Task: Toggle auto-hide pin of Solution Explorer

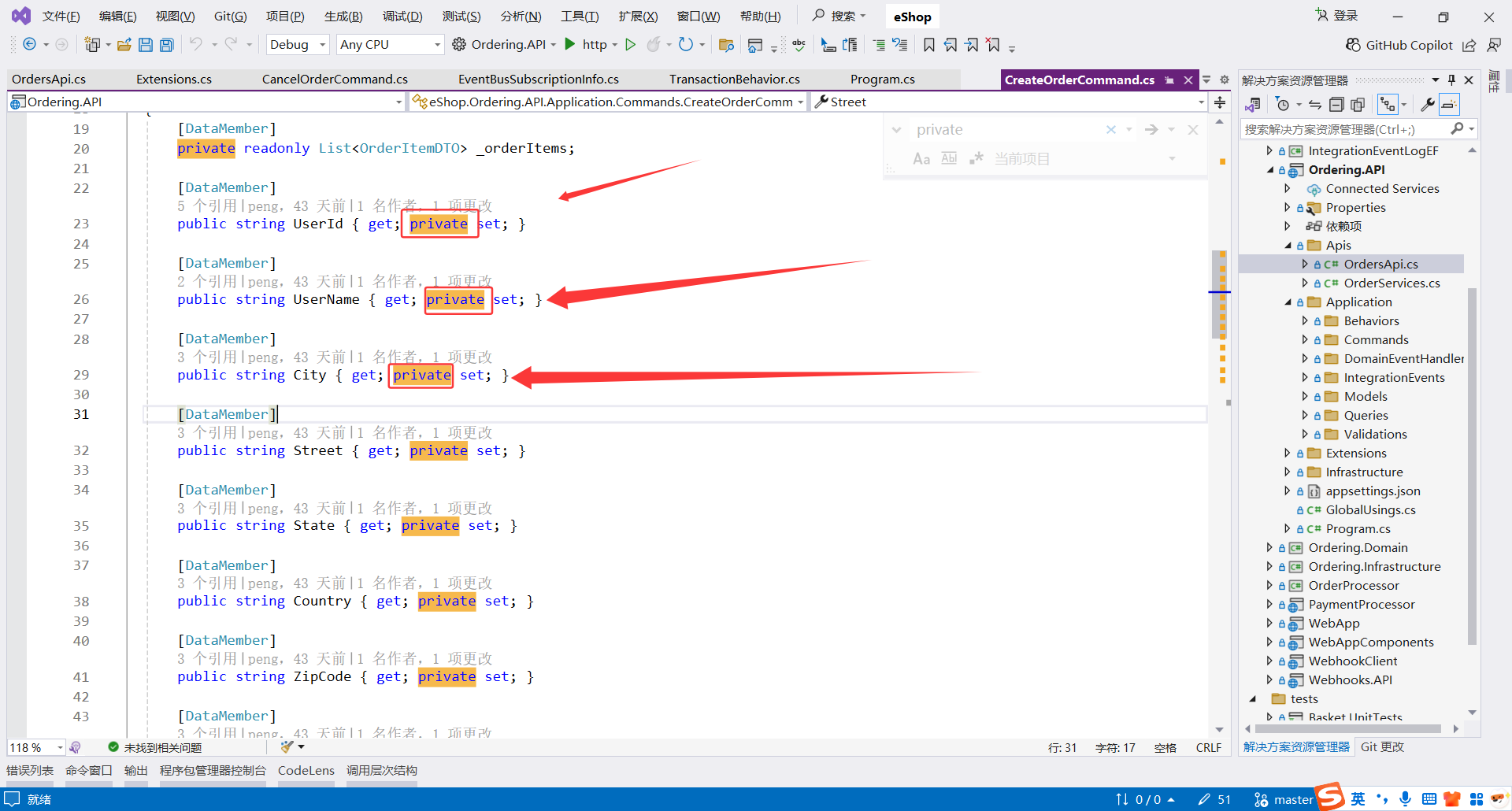Action: coord(1451,80)
